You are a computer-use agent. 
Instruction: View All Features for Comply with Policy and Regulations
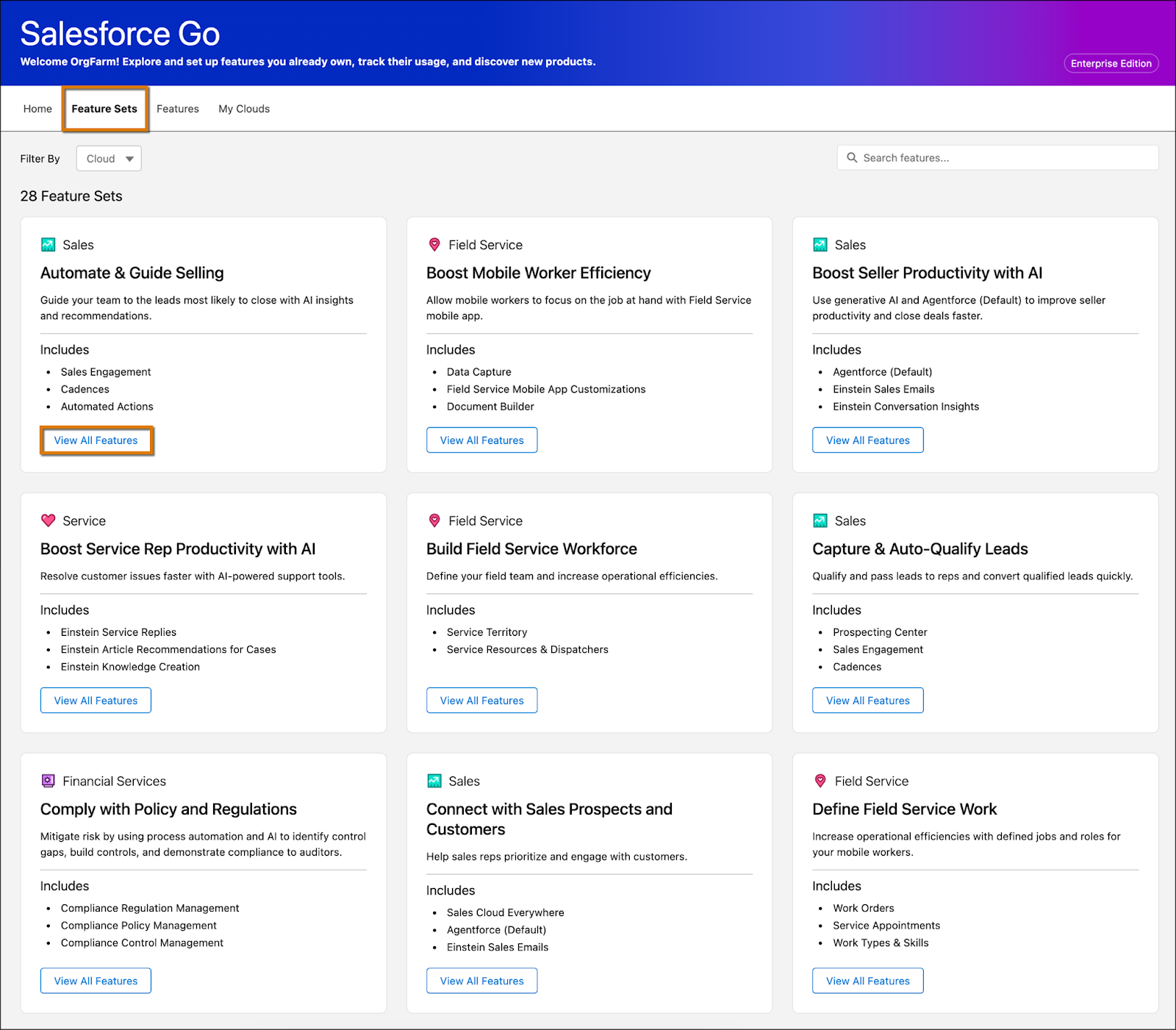click(96, 981)
